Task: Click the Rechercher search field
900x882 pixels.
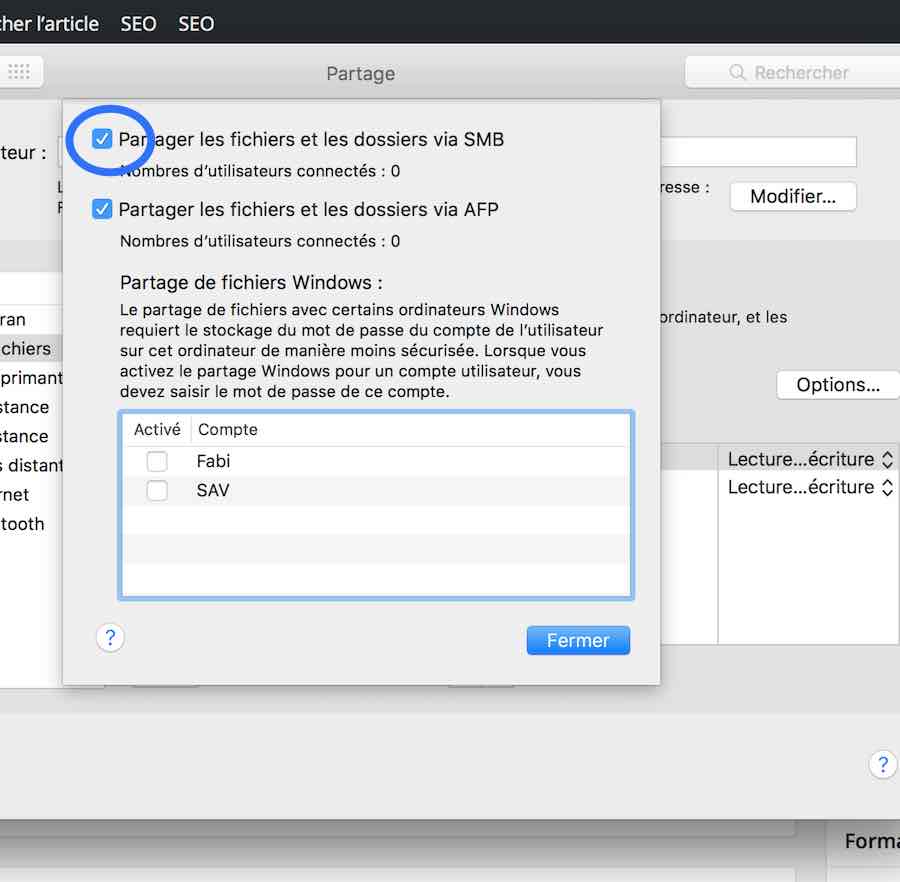Action: click(x=793, y=72)
